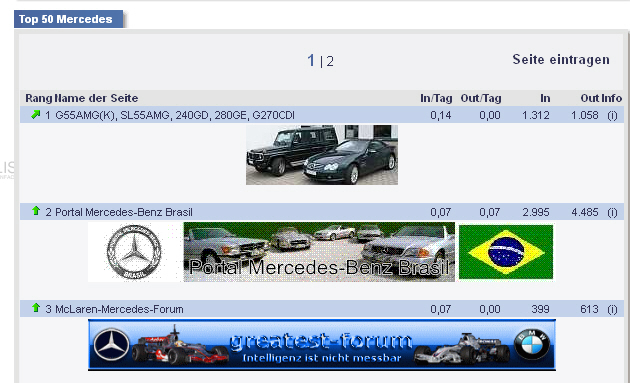
Task: Click the green up arrow beside rank 2
Action: [36, 211]
